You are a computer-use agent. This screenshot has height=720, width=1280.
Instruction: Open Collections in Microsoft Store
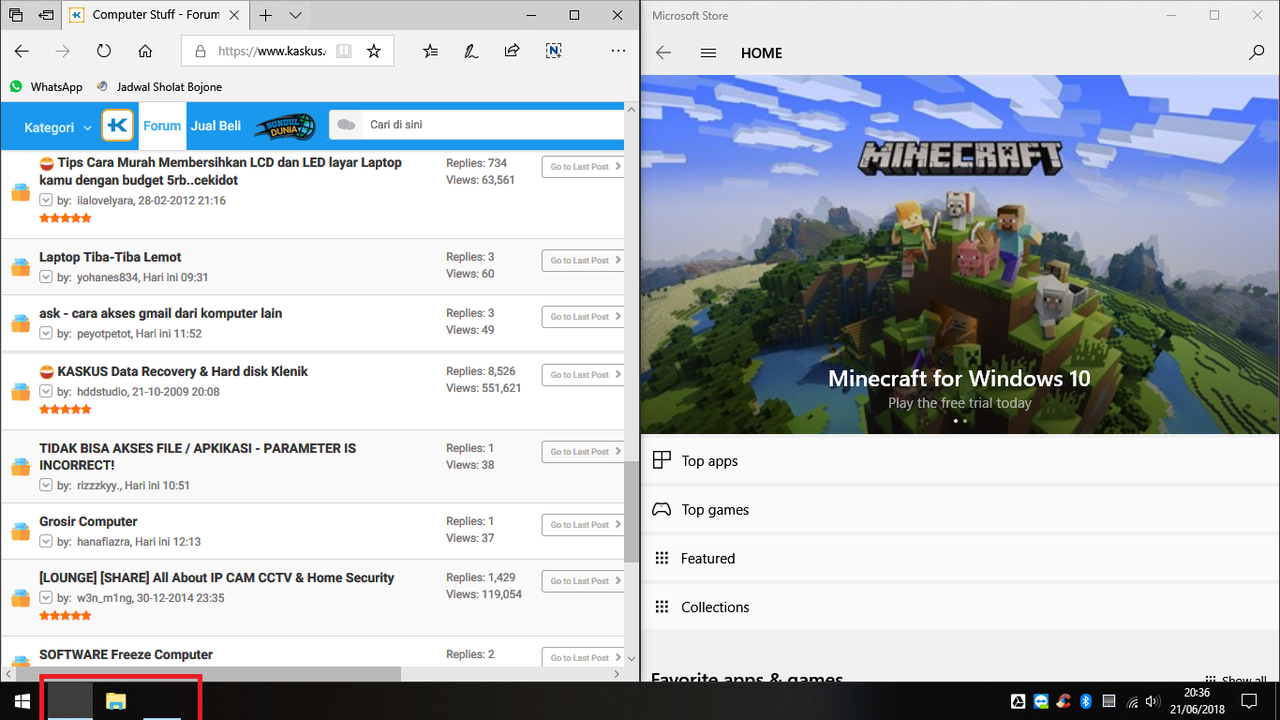coord(960,607)
